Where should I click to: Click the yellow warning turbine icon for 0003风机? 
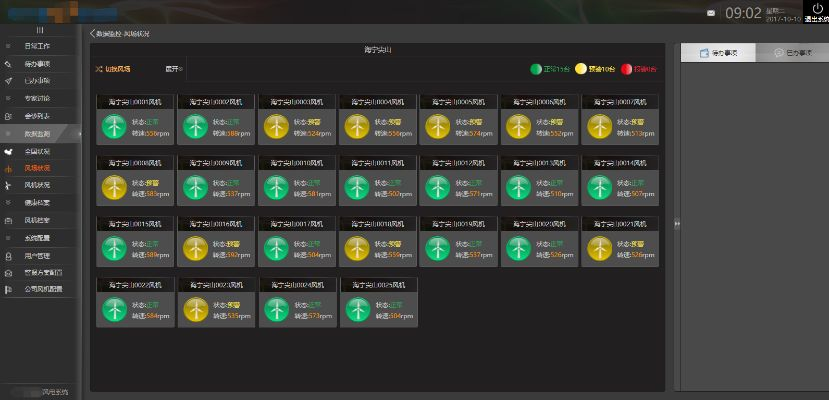pos(276,127)
